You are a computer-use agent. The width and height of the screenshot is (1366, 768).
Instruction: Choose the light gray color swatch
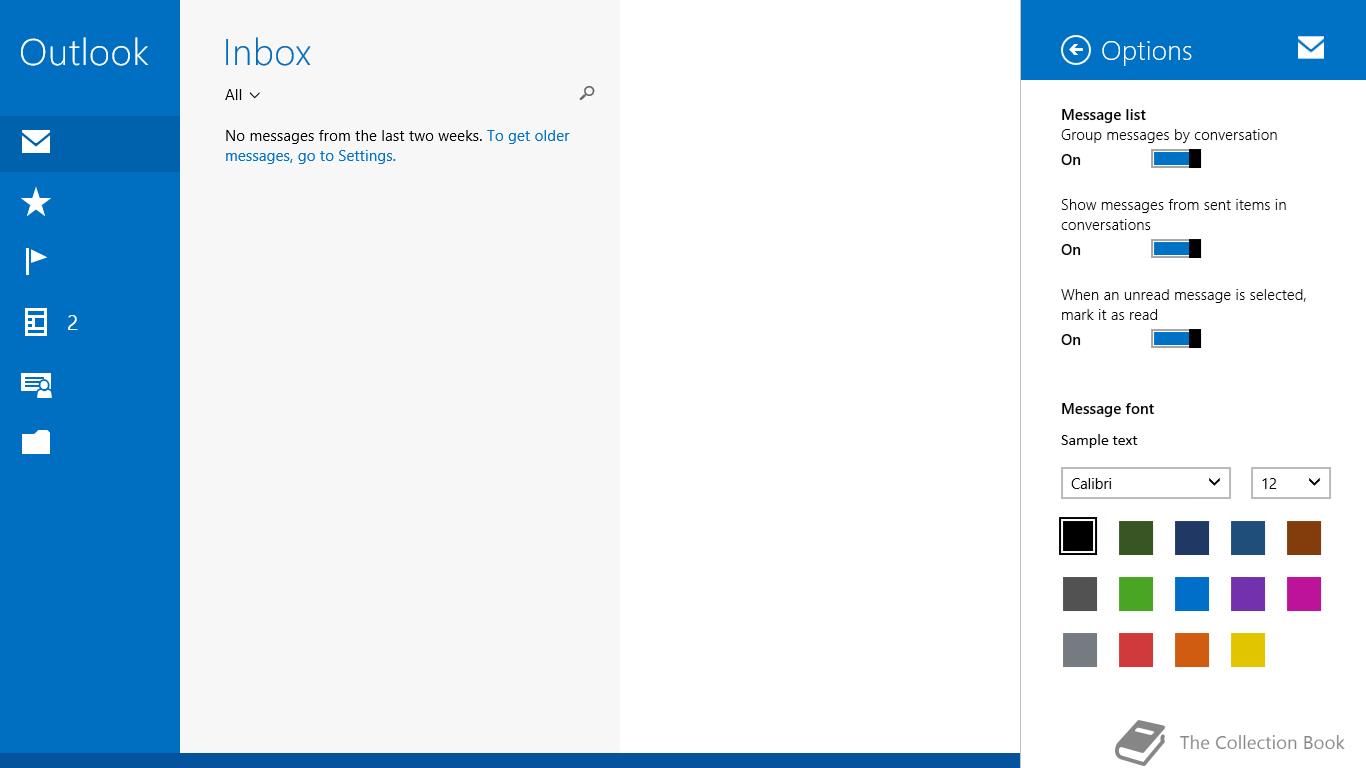[x=1080, y=650]
